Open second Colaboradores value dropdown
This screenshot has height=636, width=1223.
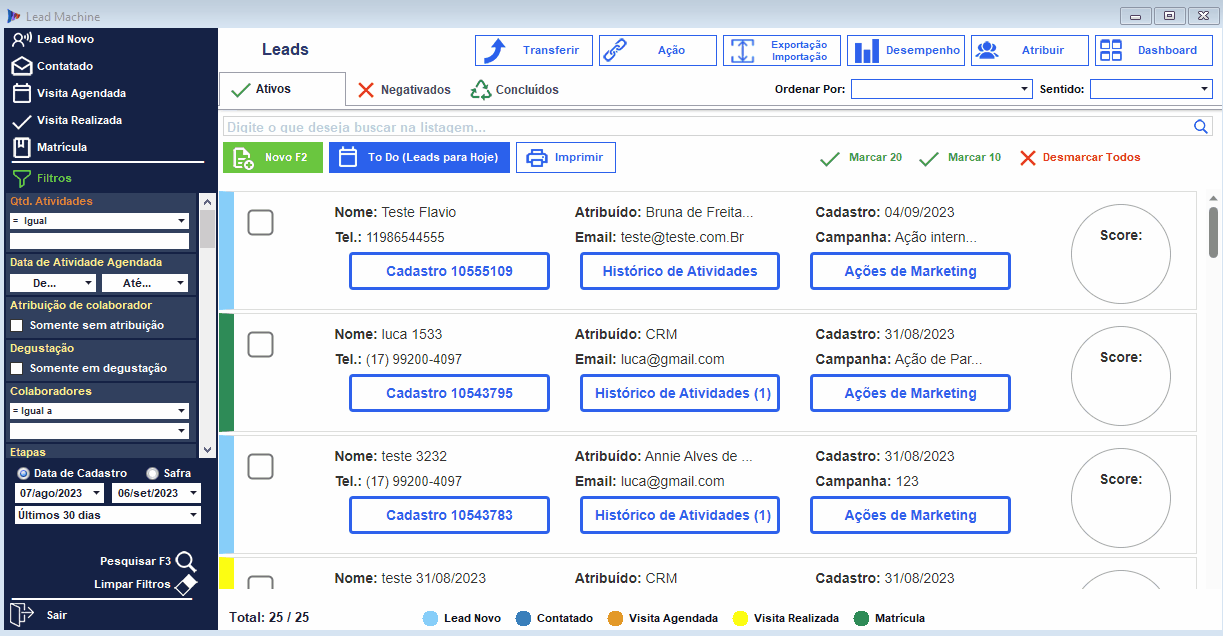[99, 431]
